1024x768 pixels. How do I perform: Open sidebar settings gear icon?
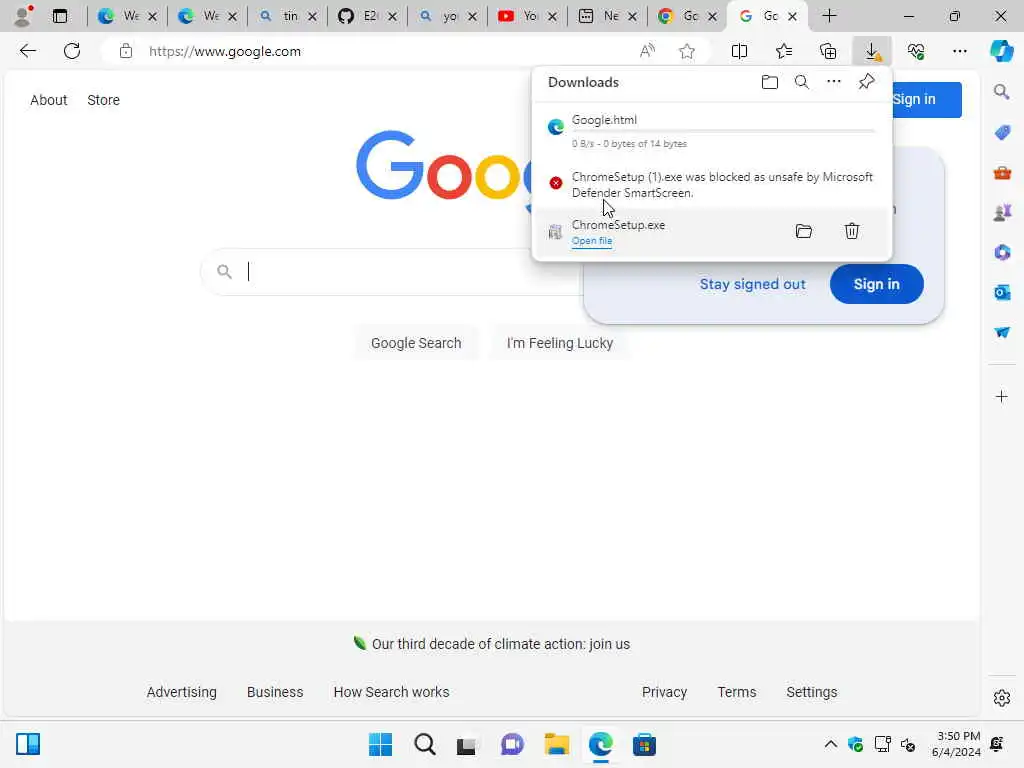1002,698
